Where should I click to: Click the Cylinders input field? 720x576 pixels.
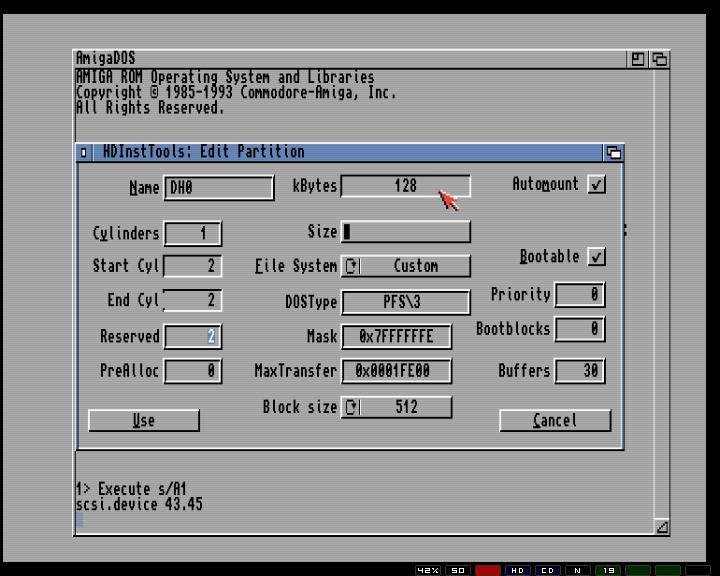point(193,233)
